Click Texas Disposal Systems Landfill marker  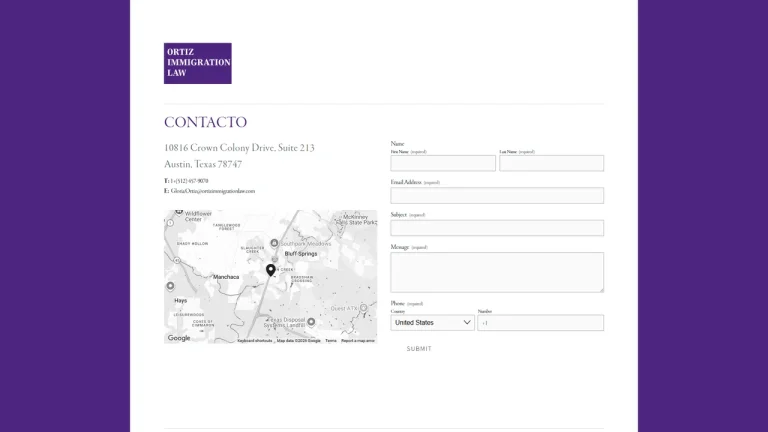pos(311,322)
